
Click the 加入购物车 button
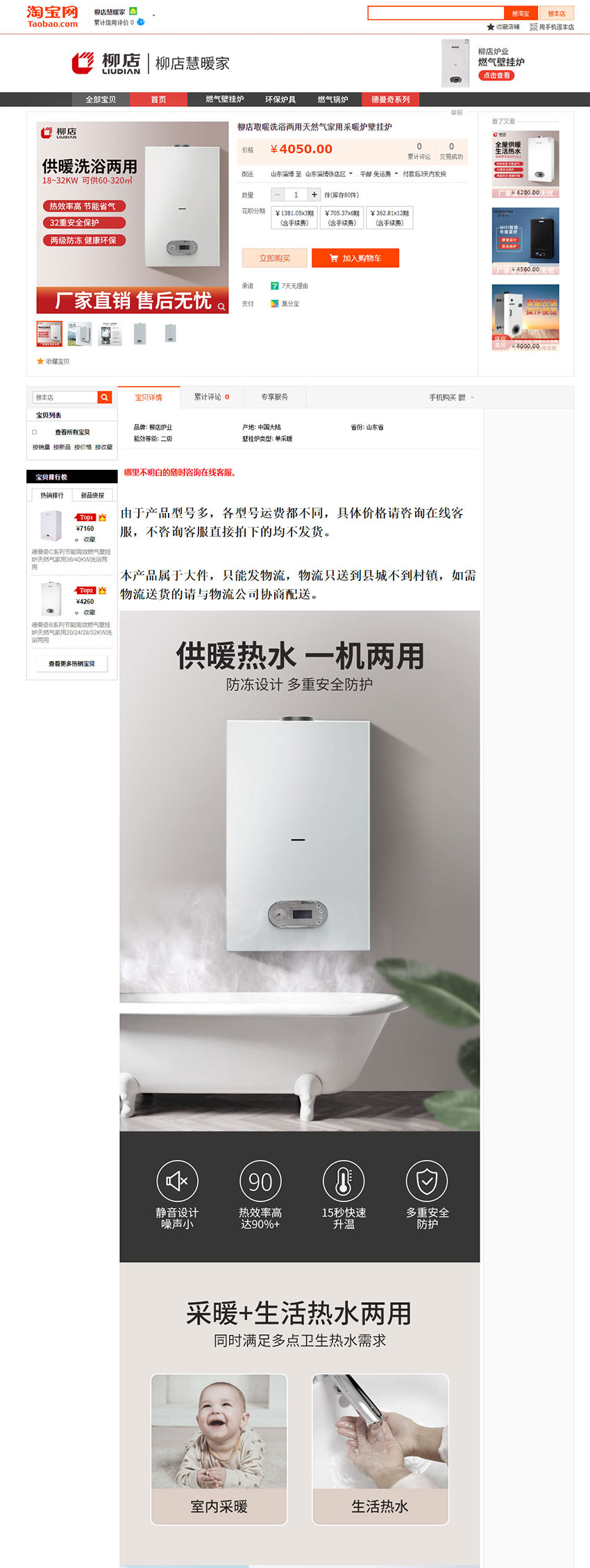(355, 258)
